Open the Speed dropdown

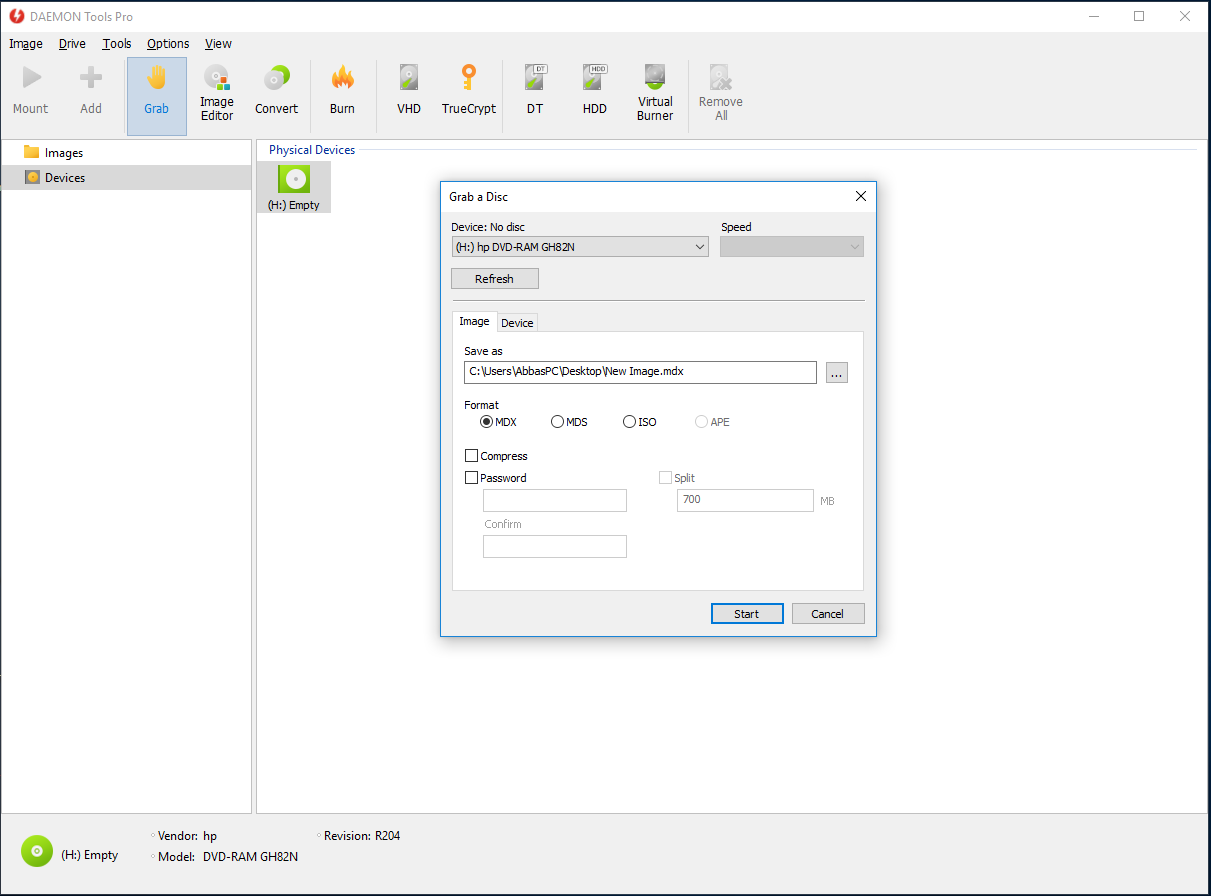tap(792, 247)
